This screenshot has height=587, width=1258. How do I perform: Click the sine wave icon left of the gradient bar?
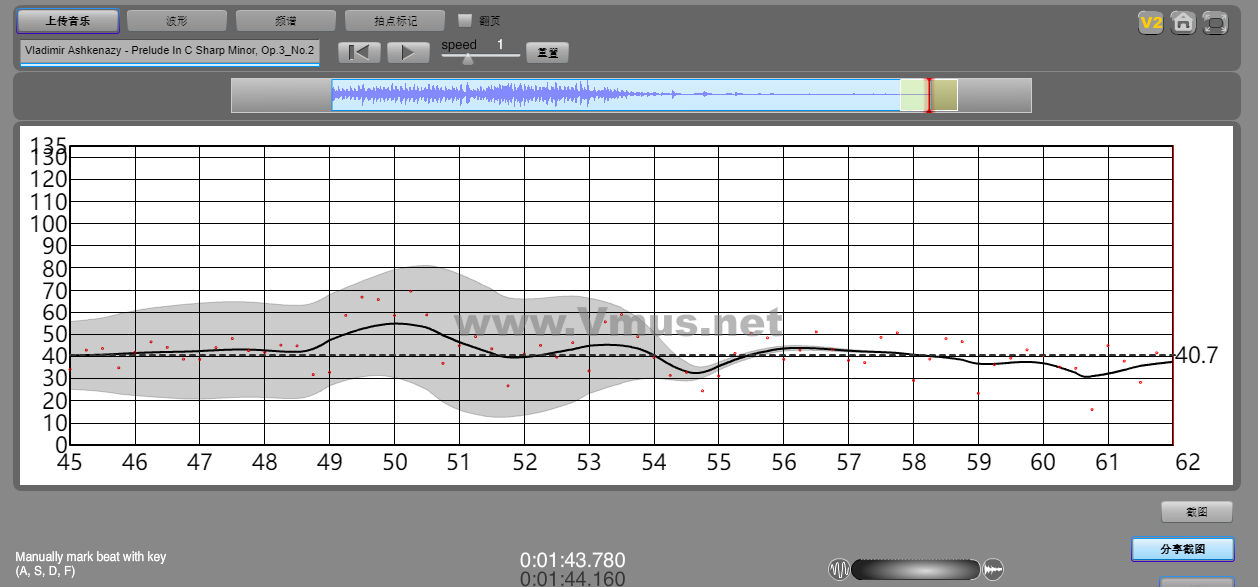pyautogui.click(x=838, y=570)
